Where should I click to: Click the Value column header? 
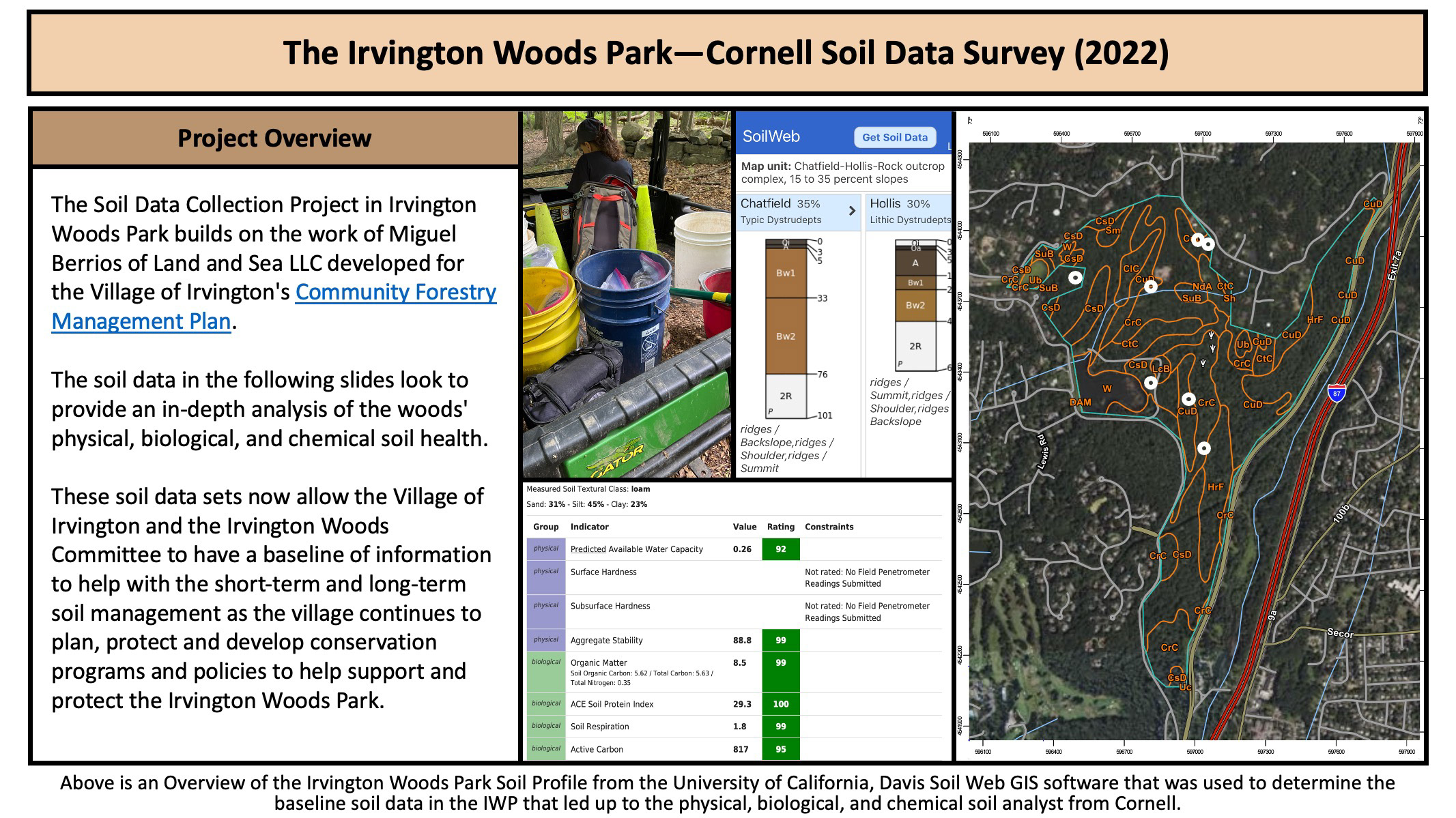point(744,527)
